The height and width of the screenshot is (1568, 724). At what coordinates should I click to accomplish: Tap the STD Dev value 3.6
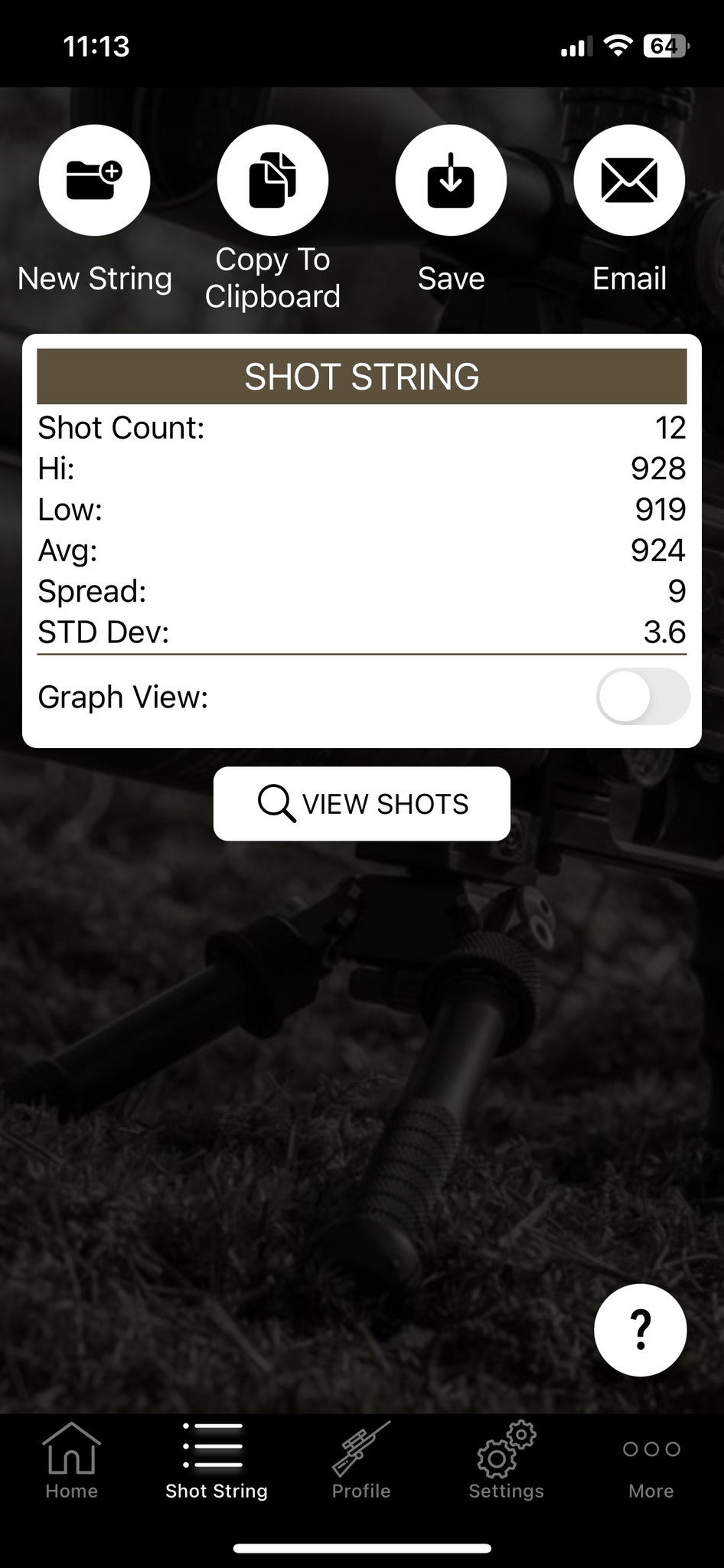coord(664,632)
